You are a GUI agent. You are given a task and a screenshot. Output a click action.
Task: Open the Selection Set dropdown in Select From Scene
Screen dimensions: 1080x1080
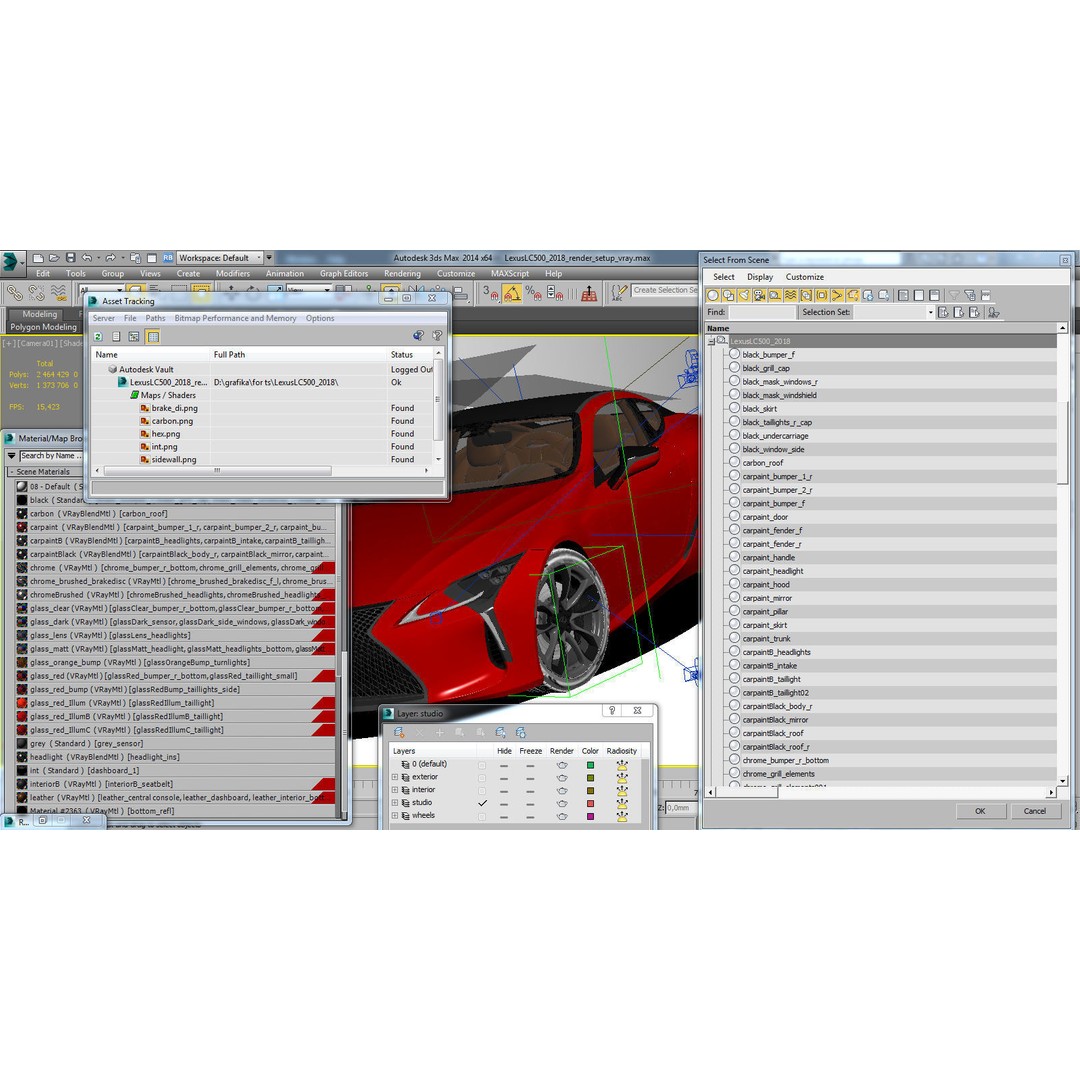(x=930, y=313)
